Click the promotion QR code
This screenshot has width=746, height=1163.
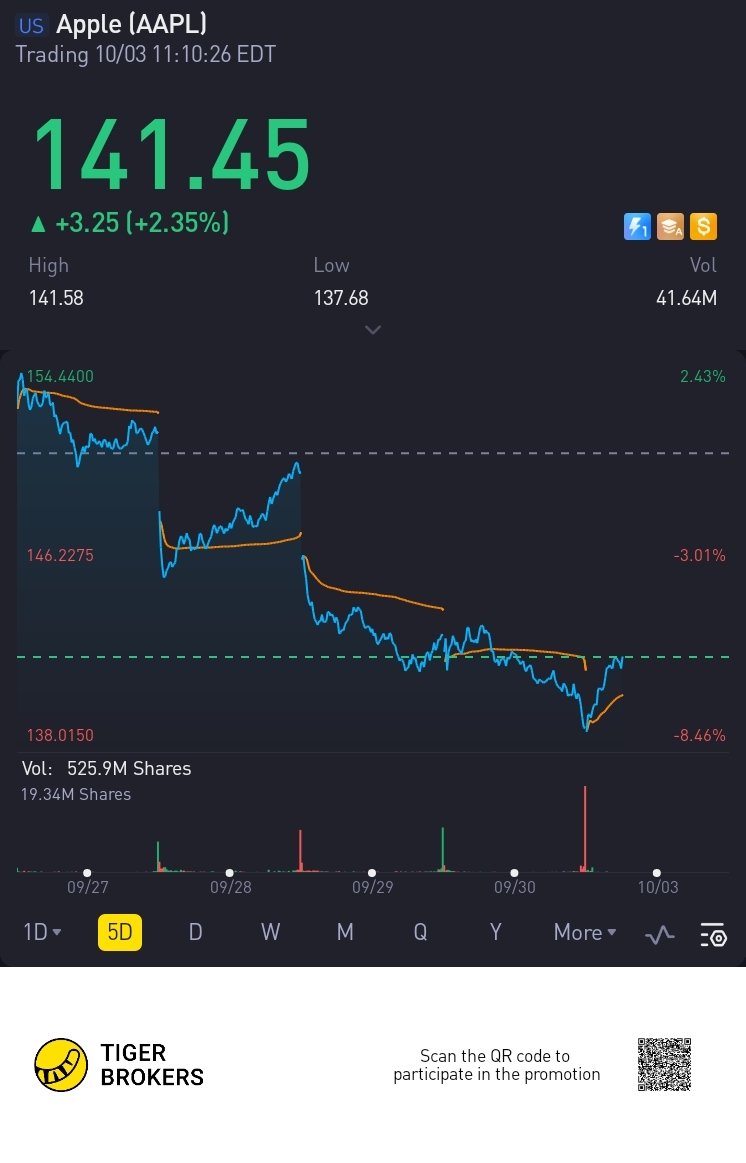(664, 1064)
